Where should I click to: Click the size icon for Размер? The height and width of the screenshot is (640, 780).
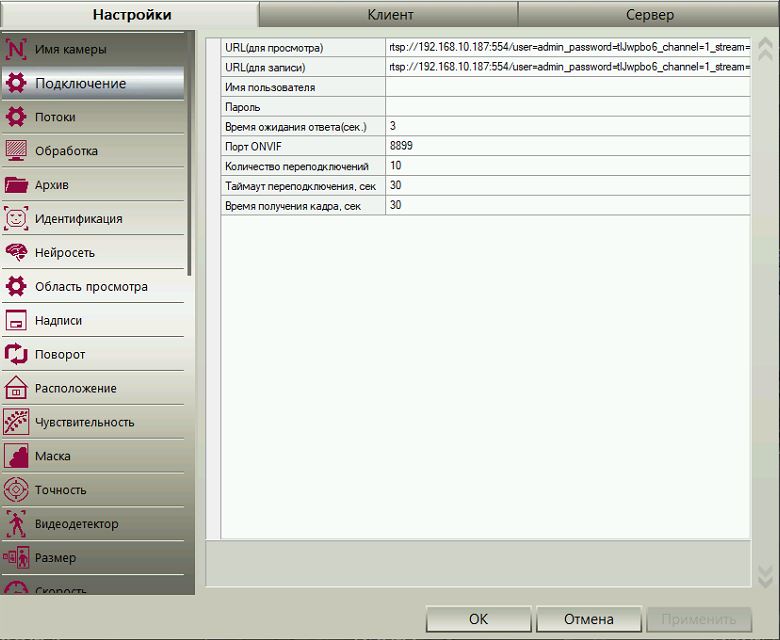16,557
